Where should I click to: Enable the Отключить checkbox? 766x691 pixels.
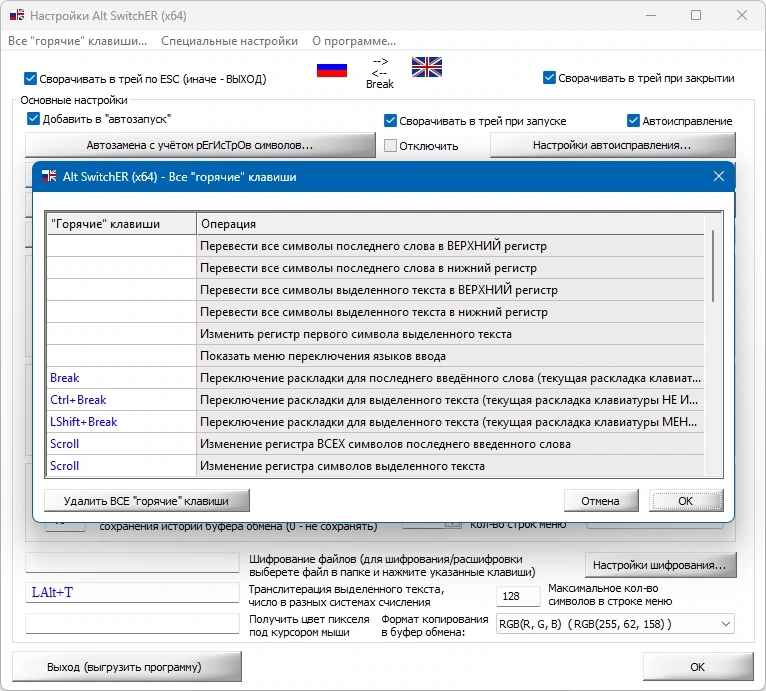390,146
